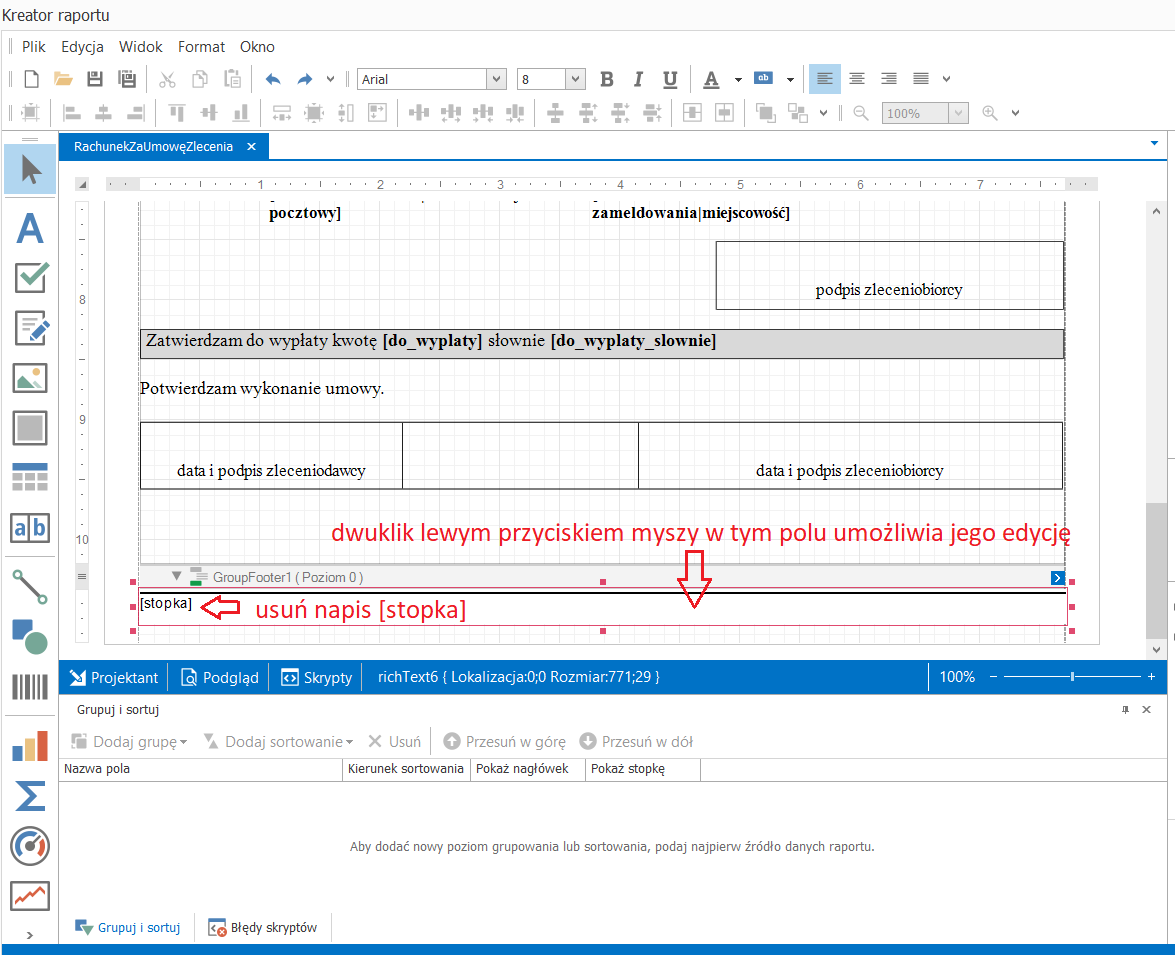Image resolution: width=1175 pixels, height=955 pixels.
Task: Open the font size dropdown
Action: (575, 79)
